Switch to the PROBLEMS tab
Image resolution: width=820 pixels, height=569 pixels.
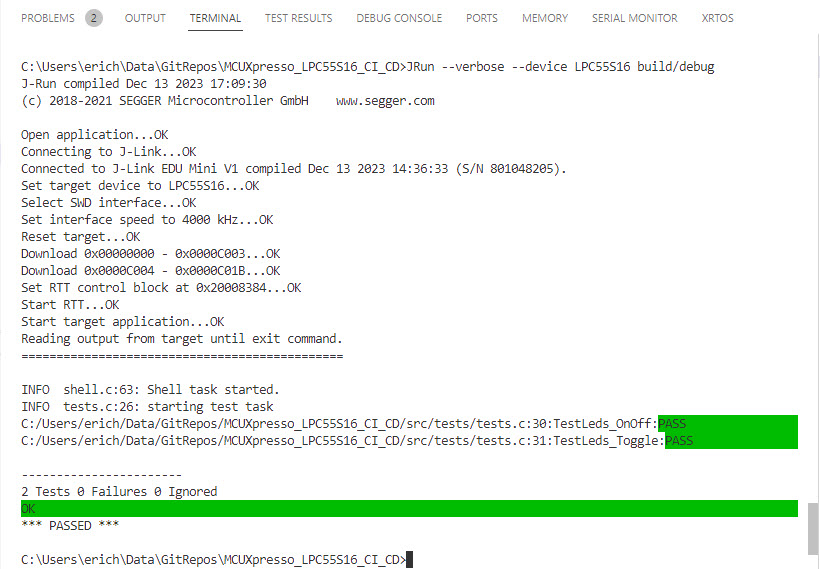click(47, 18)
